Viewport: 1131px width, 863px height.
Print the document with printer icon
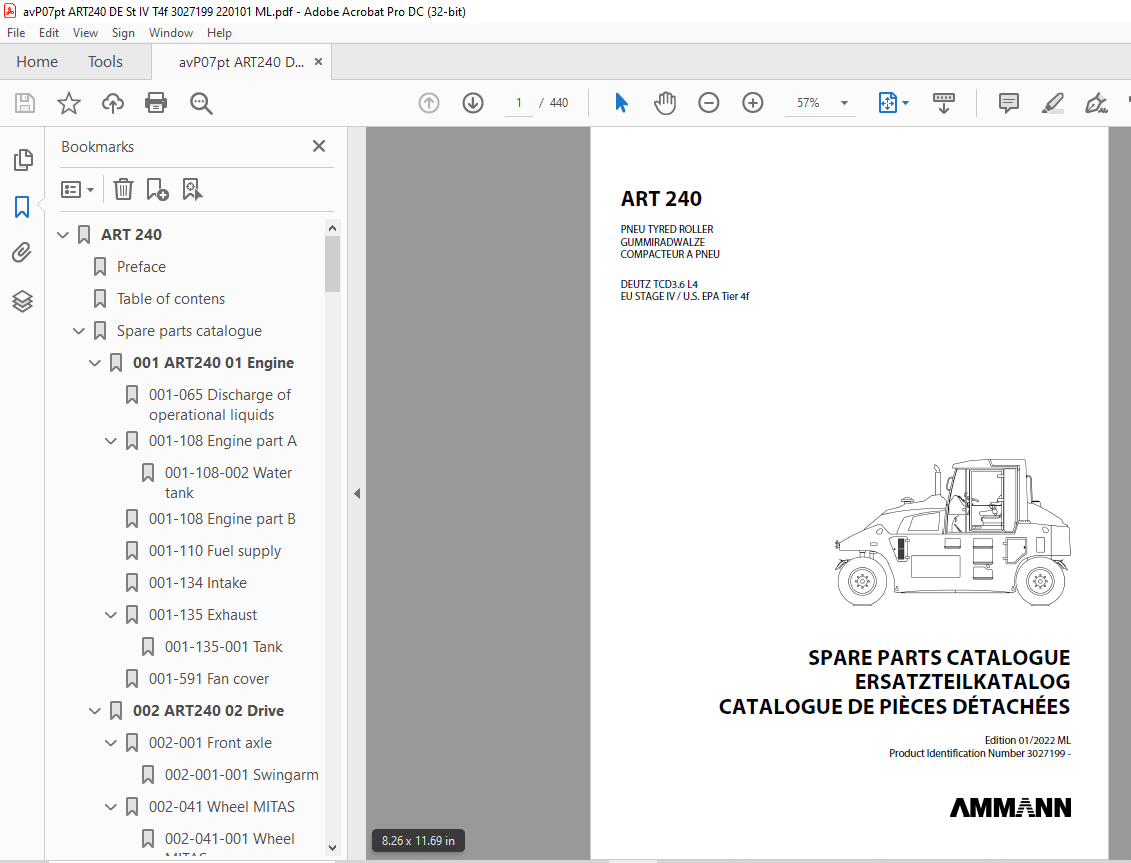click(x=156, y=103)
